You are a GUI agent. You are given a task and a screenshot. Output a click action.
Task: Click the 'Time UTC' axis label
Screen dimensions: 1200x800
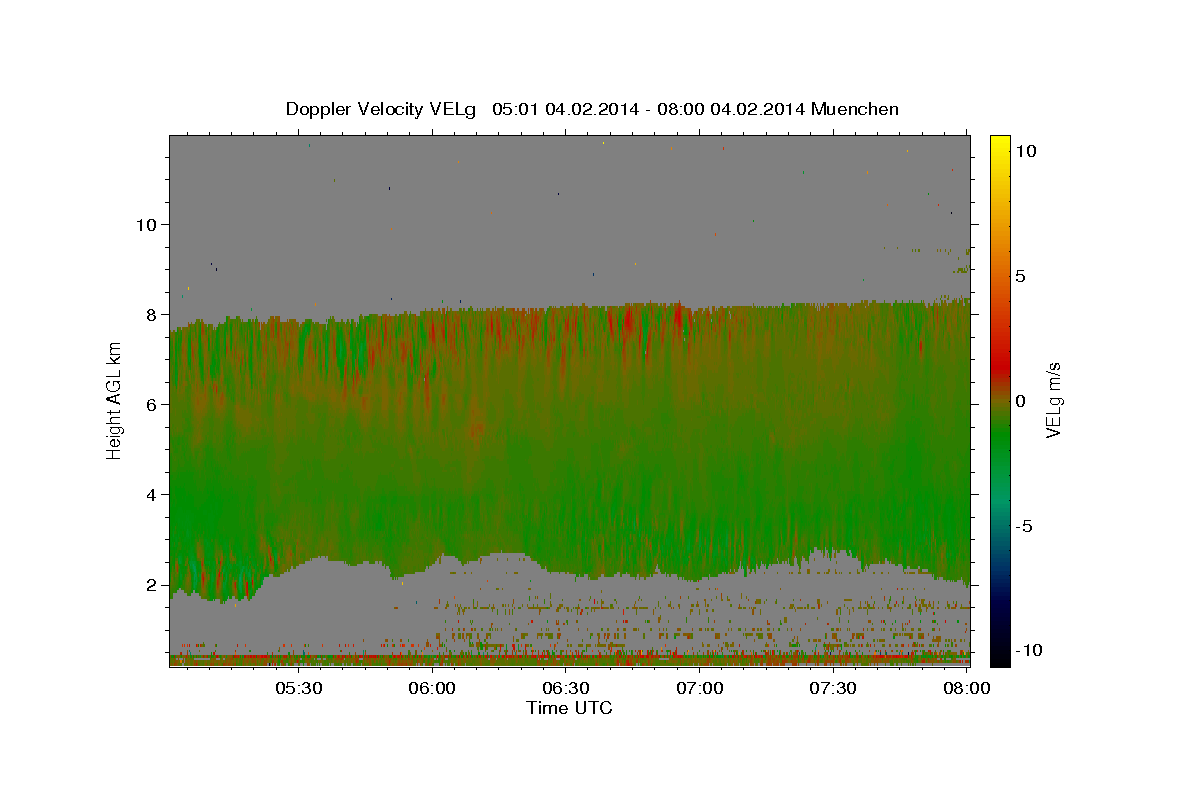point(569,708)
